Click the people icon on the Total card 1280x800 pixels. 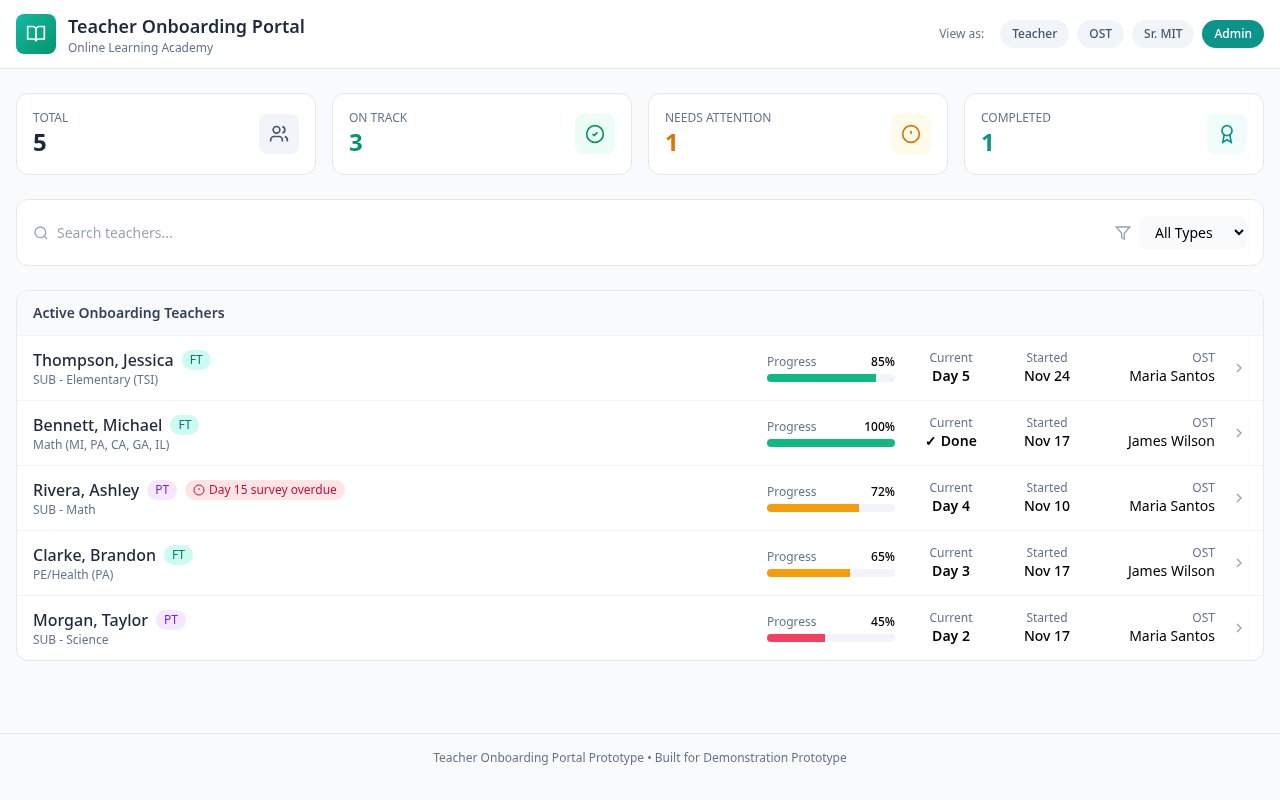pyautogui.click(x=279, y=133)
